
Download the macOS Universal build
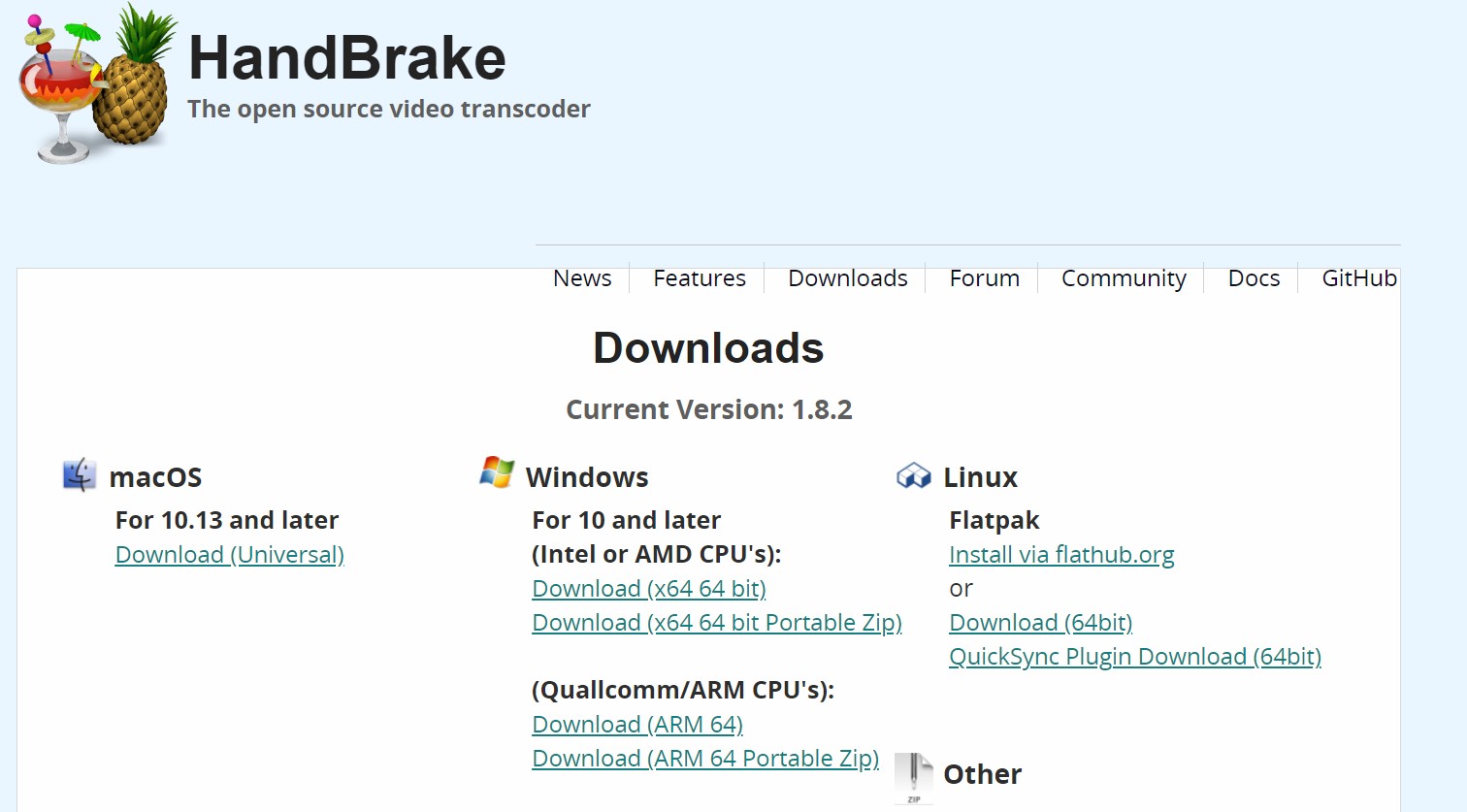coord(230,555)
